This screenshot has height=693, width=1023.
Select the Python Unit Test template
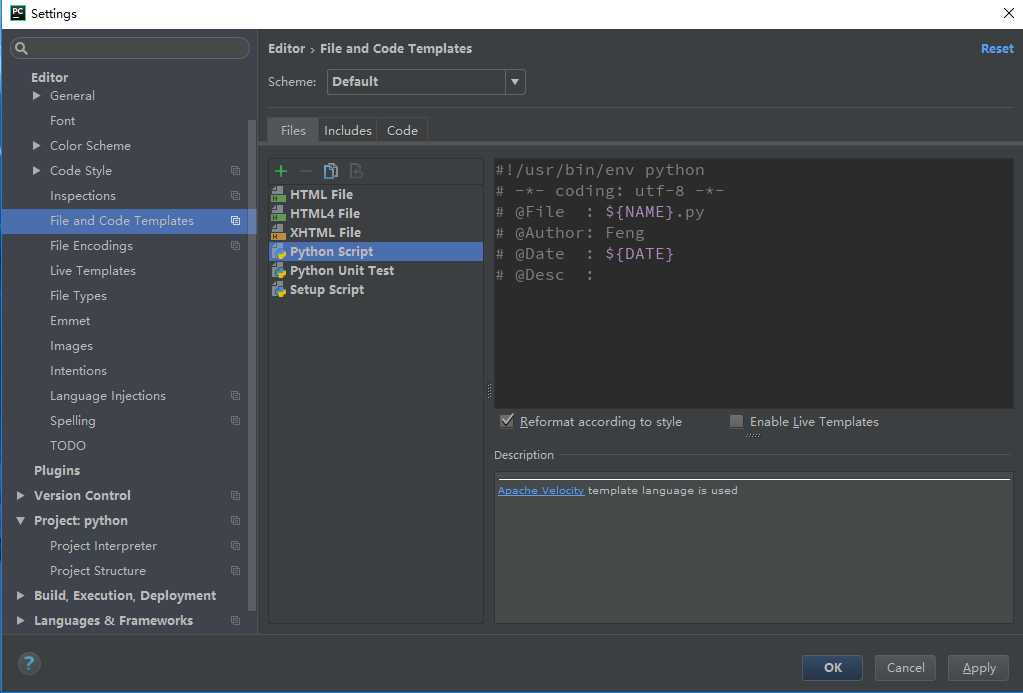pos(376,270)
